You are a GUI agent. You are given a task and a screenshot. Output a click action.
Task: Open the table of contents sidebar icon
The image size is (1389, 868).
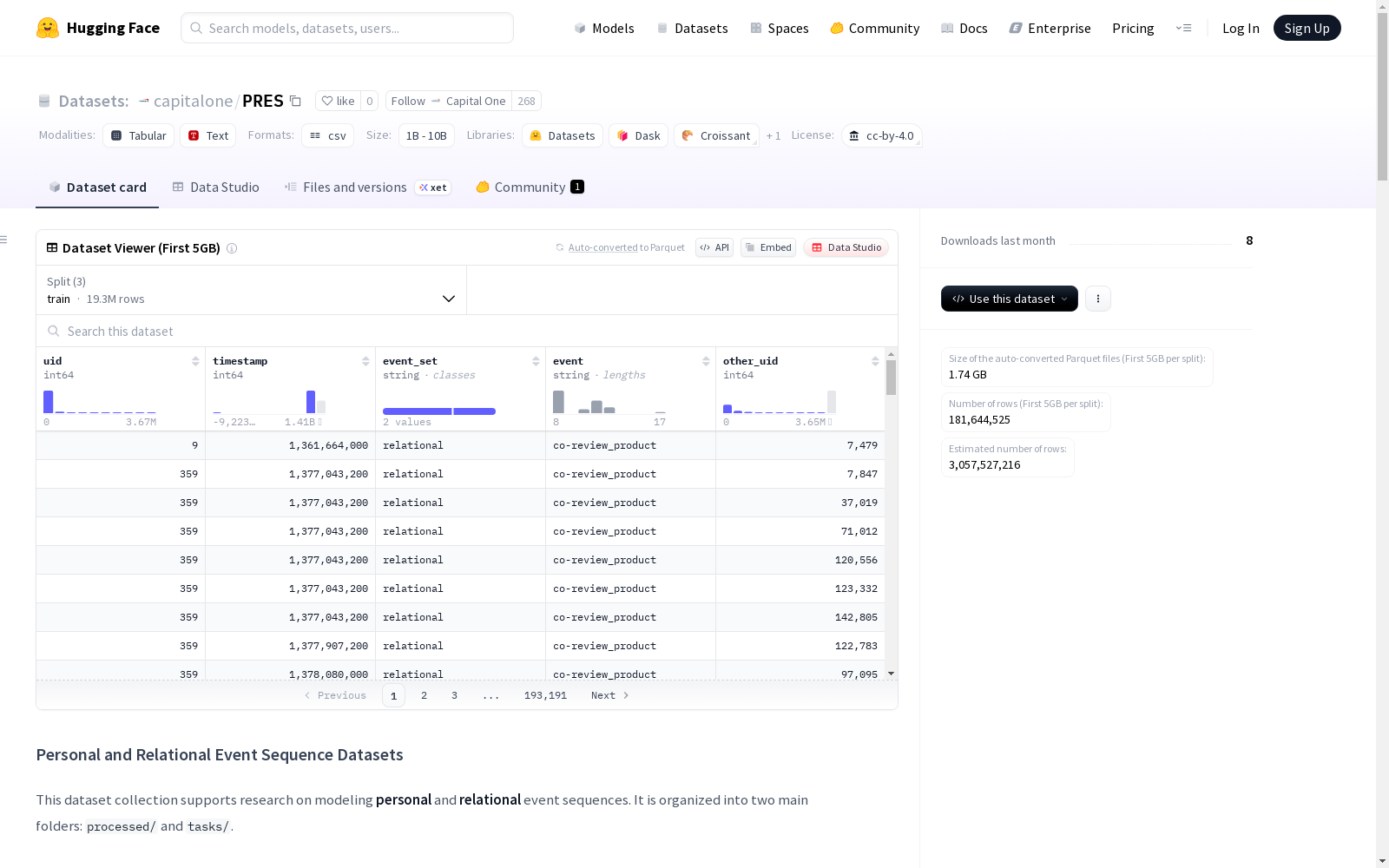pos(4,240)
